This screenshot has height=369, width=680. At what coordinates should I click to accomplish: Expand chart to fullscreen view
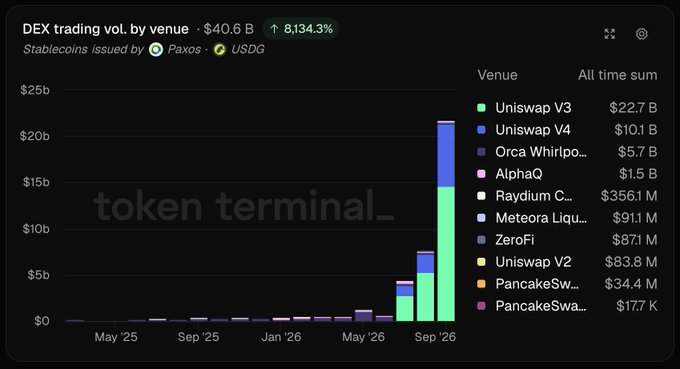[610, 34]
